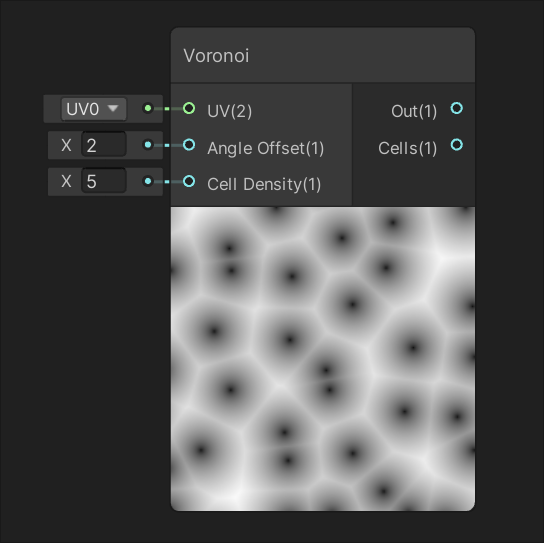Click the Angle Offset(1) label

pos(265,148)
